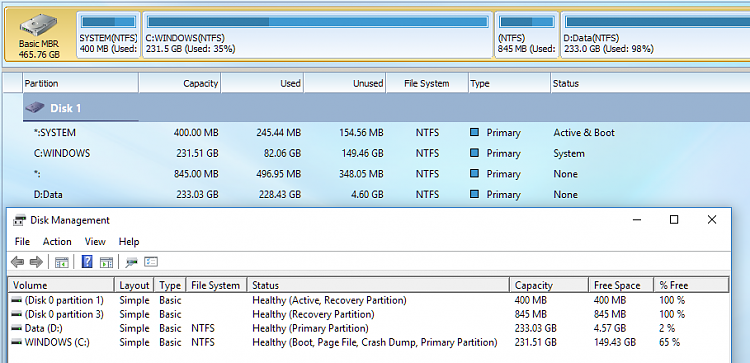Select WINDOWS (C:) volume row

pos(369,342)
